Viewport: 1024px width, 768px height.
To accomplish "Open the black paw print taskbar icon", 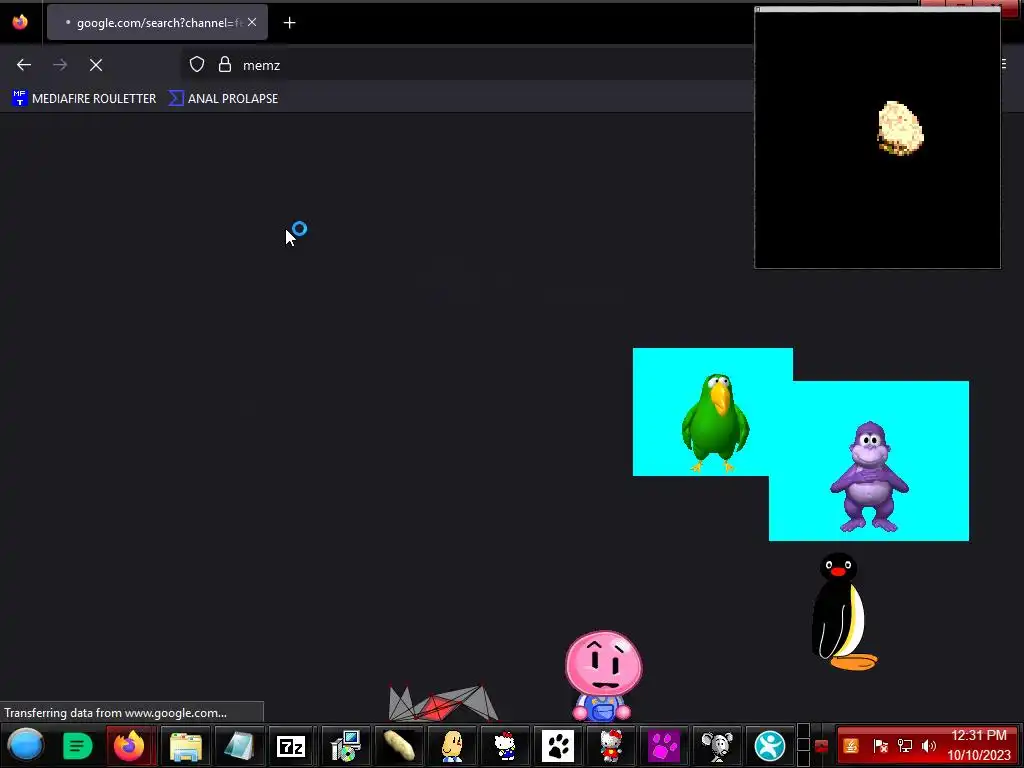I will (558, 745).
